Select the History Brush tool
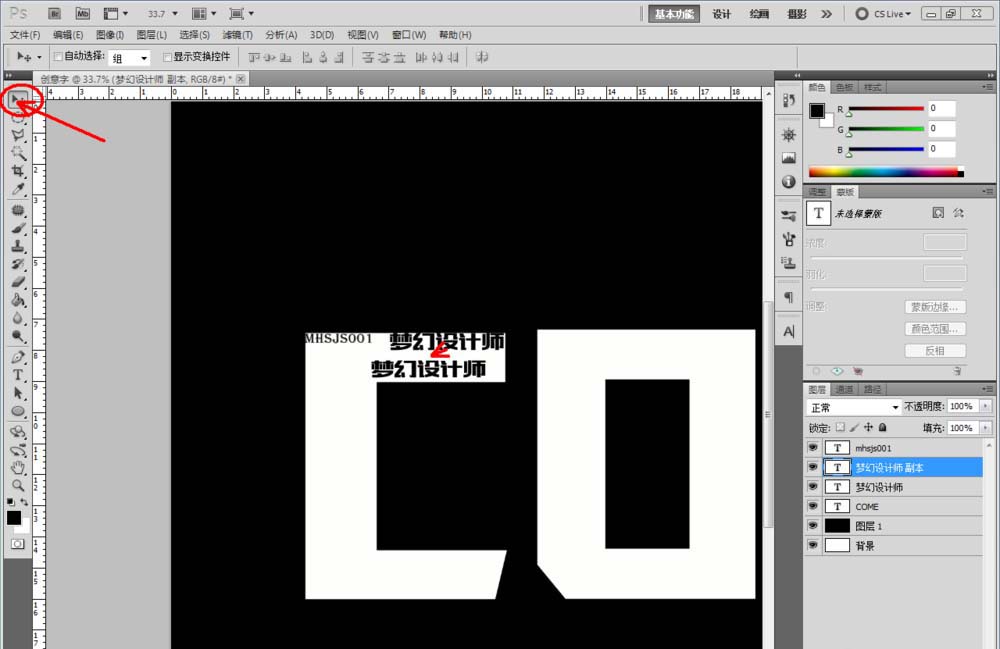Image resolution: width=1000 pixels, height=649 pixels. pyautogui.click(x=18, y=264)
